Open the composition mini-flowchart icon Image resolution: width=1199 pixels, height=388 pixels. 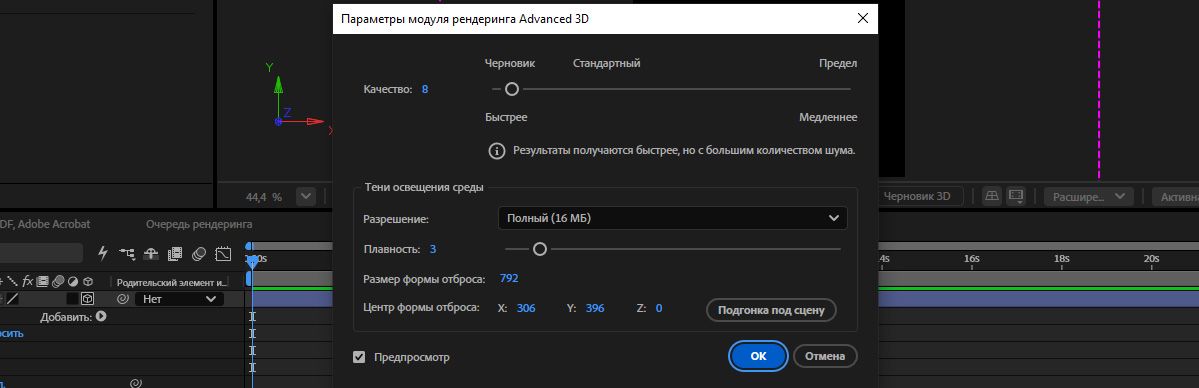tap(127, 253)
